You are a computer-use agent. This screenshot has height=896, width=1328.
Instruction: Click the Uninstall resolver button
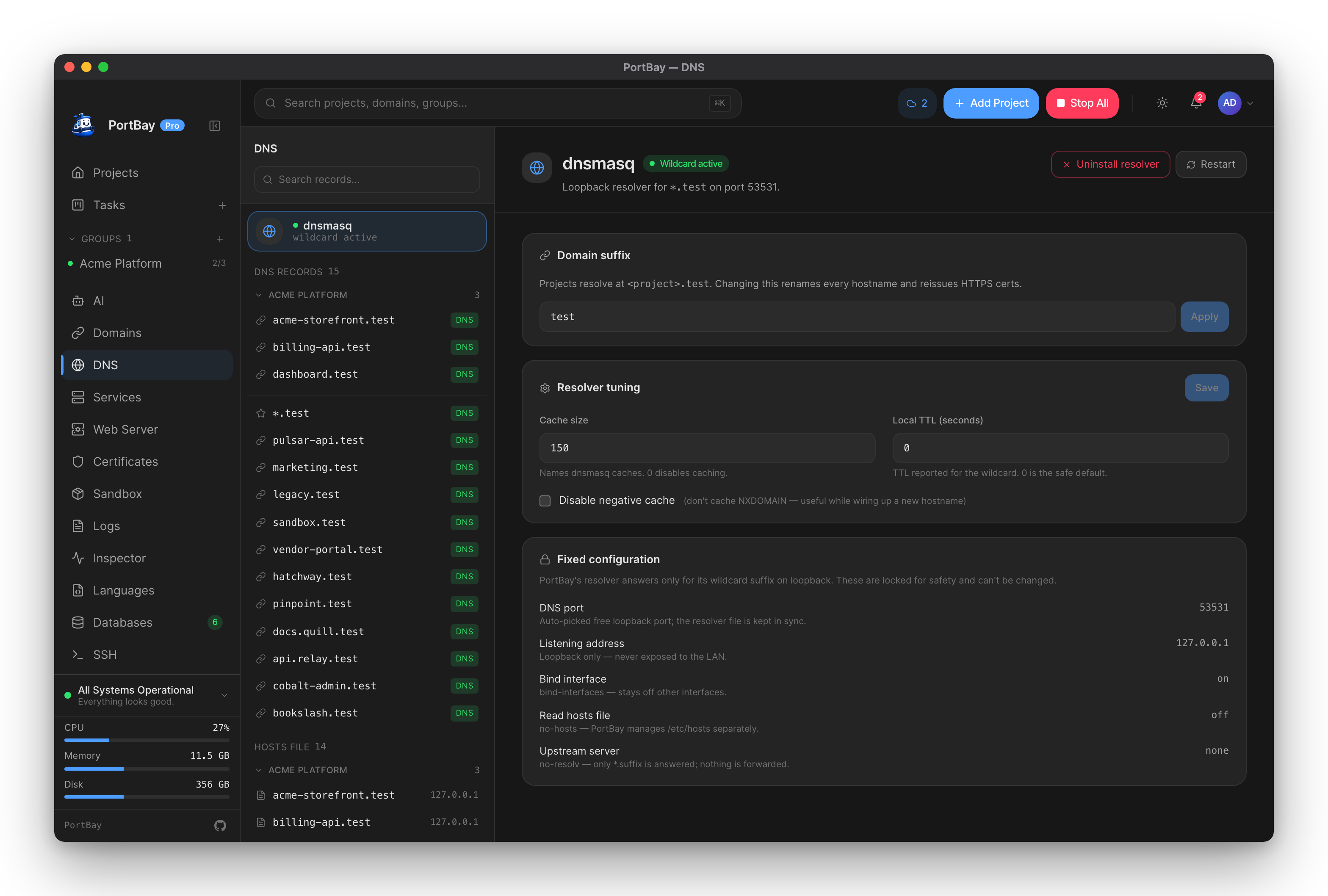[x=1110, y=164]
